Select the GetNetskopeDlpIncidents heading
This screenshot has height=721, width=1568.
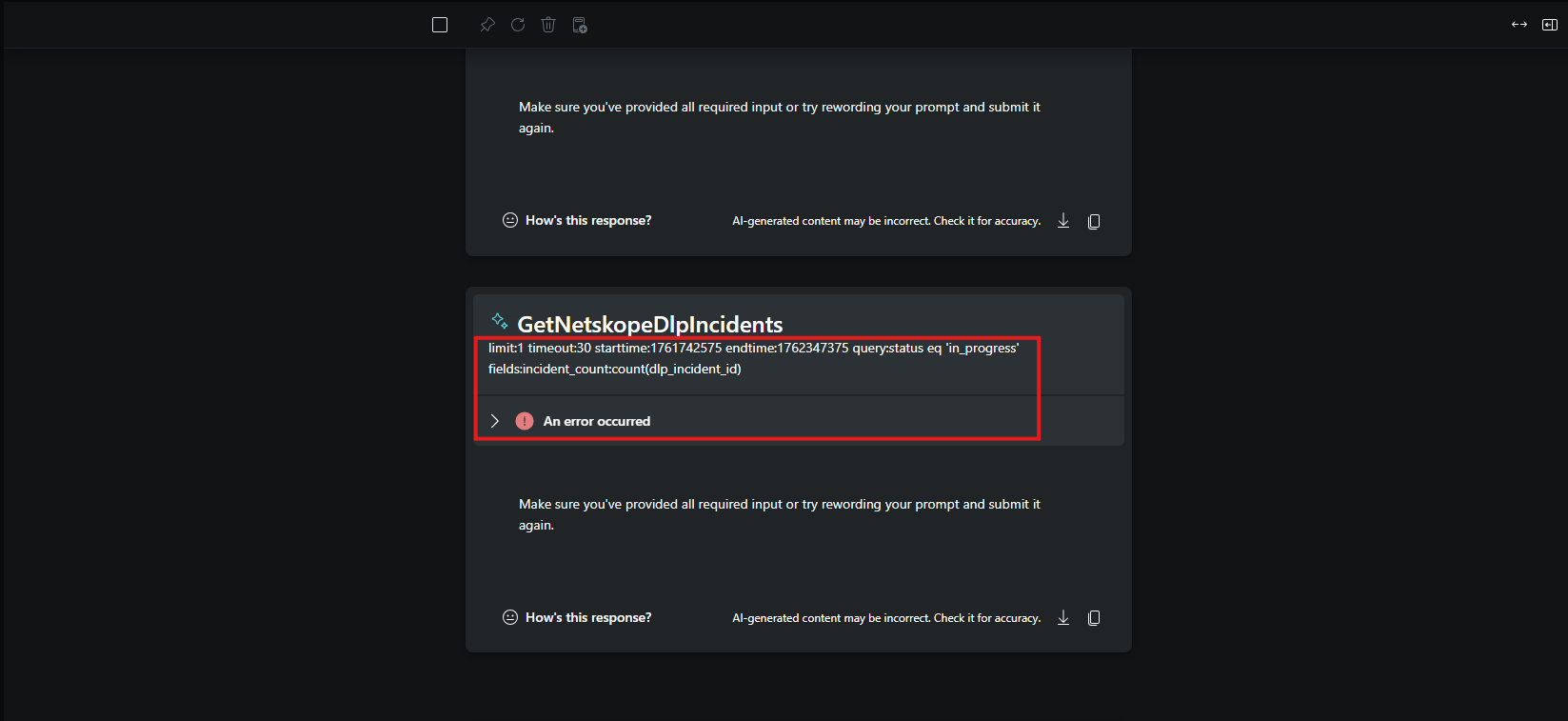pos(649,325)
